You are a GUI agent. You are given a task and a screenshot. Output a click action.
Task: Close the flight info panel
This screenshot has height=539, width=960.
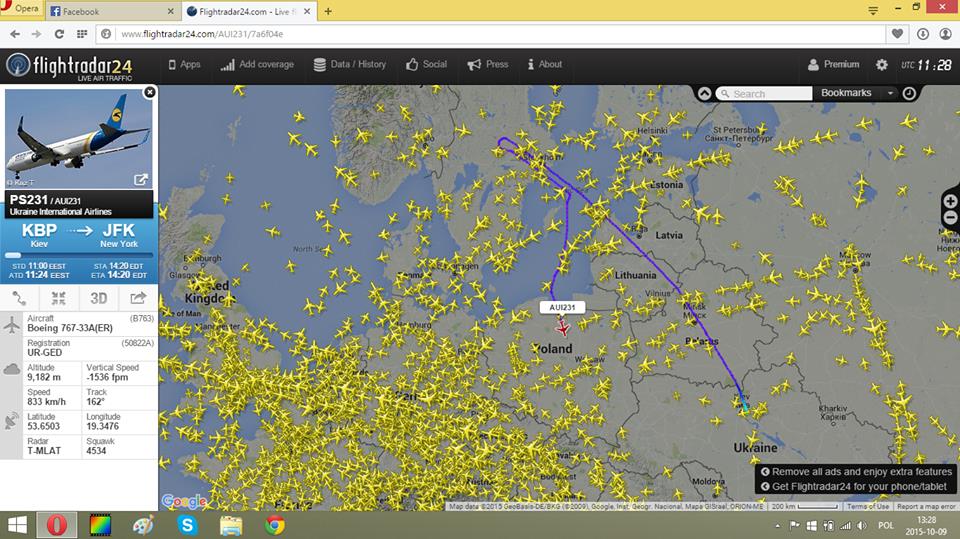tap(149, 92)
